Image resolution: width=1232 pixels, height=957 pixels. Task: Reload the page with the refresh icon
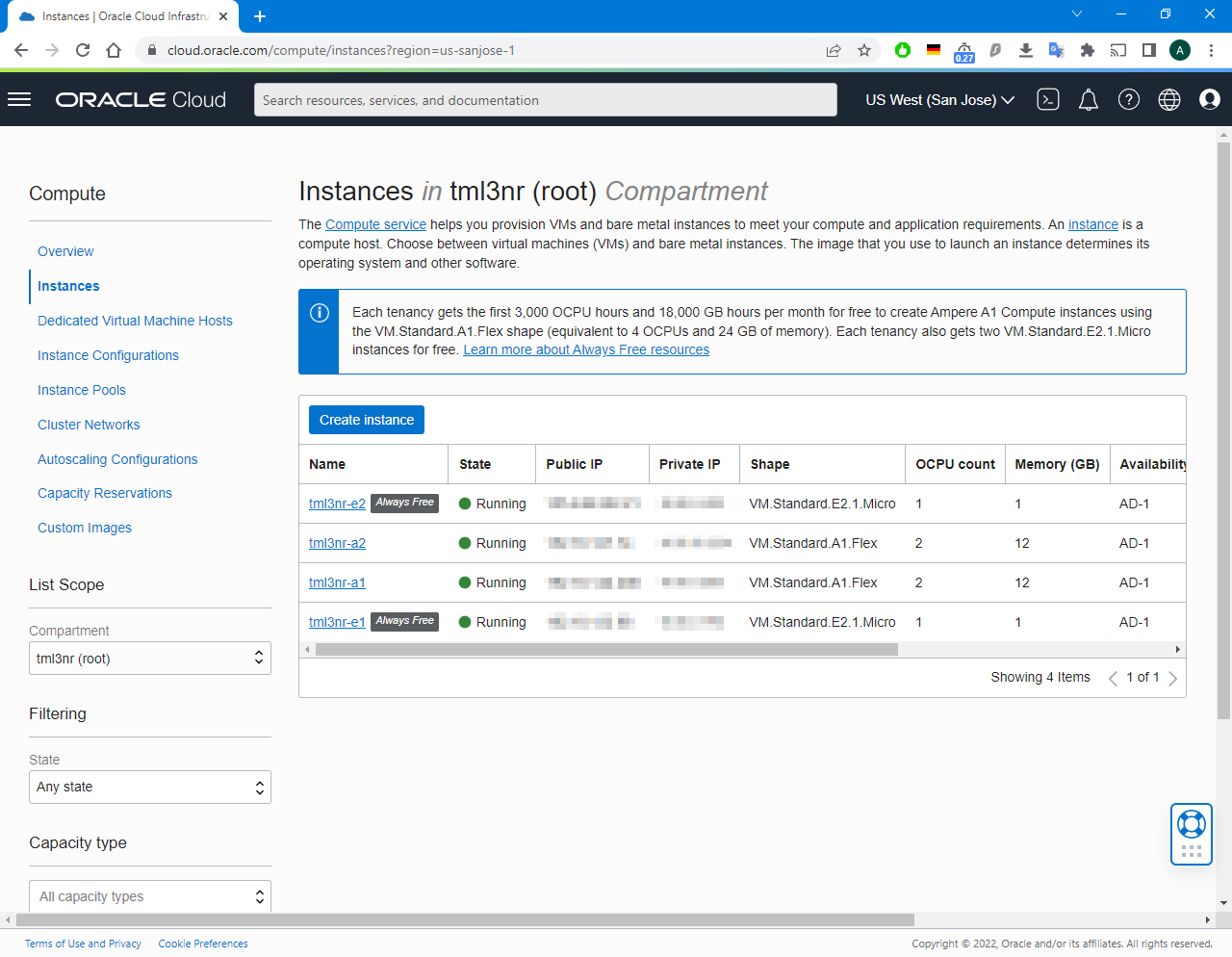coord(83,50)
